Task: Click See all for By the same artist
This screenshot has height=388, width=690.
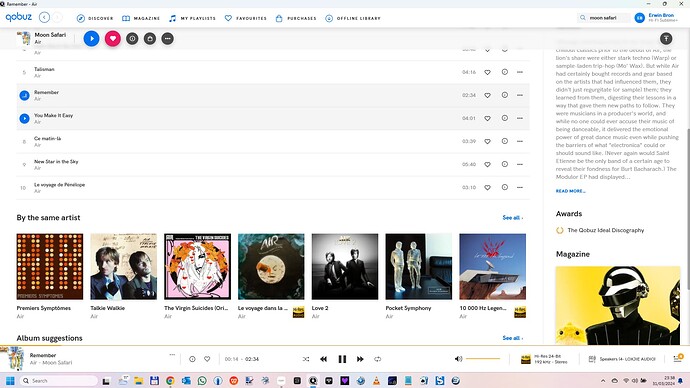Action: pyautogui.click(x=513, y=218)
